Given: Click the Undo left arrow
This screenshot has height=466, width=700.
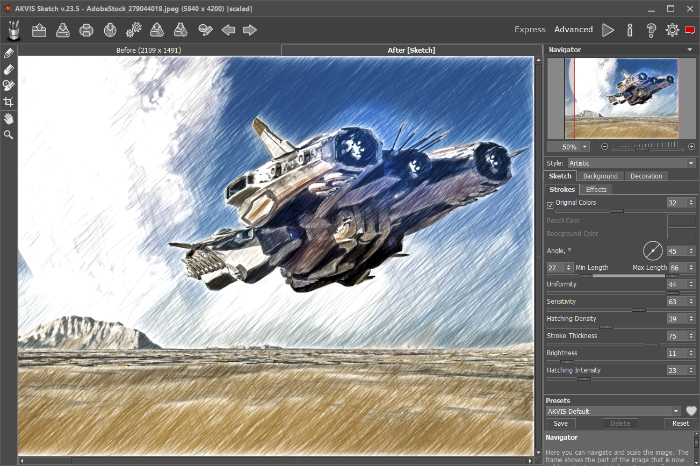Looking at the screenshot, I should (x=228, y=30).
